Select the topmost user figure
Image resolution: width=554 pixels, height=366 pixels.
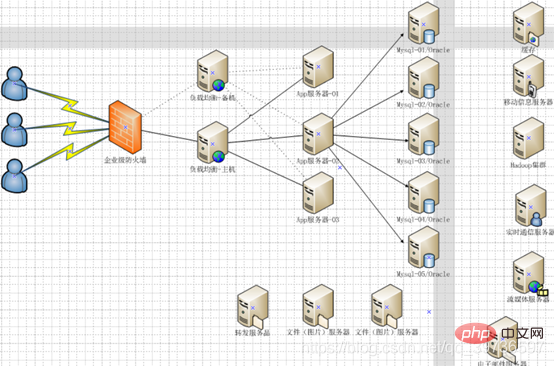pyautogui.click(x=14, y=84)
